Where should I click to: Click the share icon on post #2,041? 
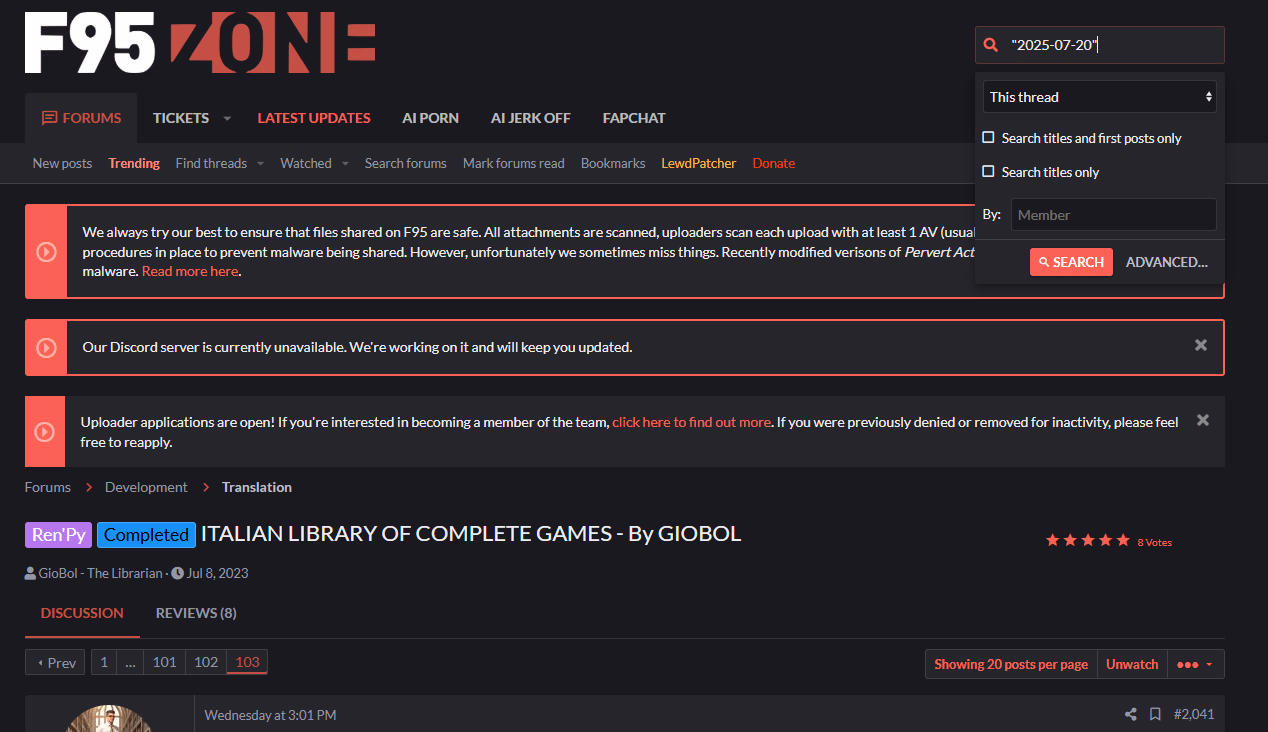[1130, 714]
